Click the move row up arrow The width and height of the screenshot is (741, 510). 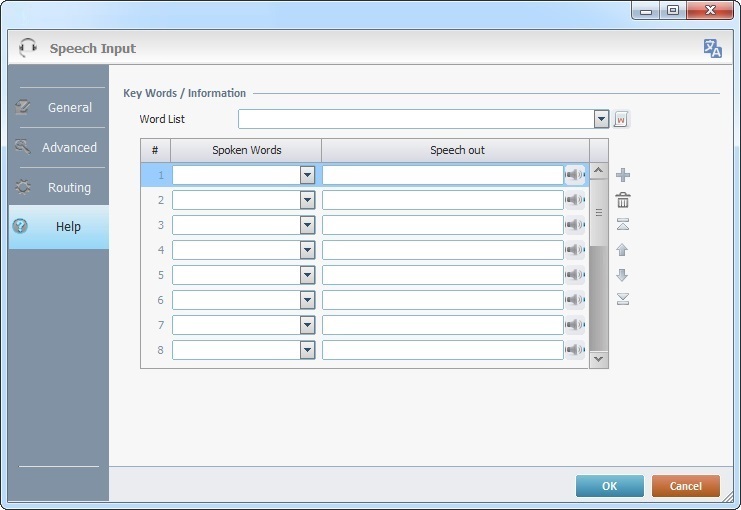click(623, 250)
